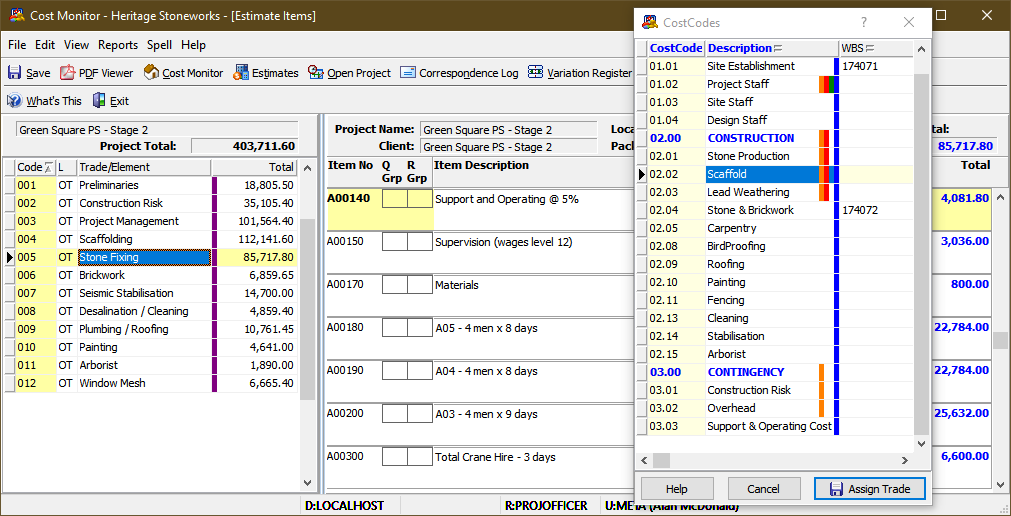Viewport: 1011px width, 516px height.
Task: Open the Reports menu
Action: click(118, 45)
